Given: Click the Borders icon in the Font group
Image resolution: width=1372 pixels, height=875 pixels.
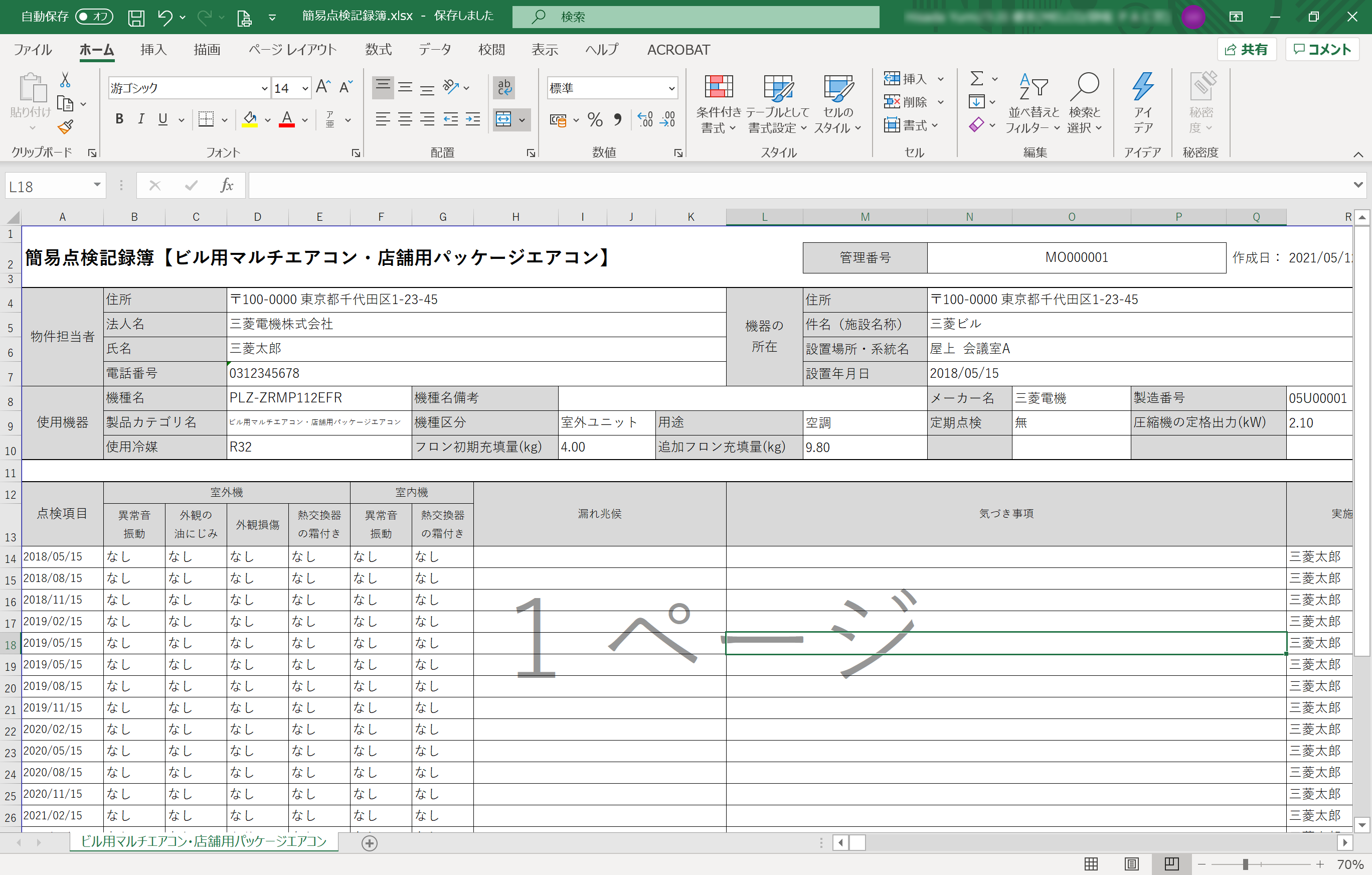Looking at the screenshot, I should tap(206, 119).
